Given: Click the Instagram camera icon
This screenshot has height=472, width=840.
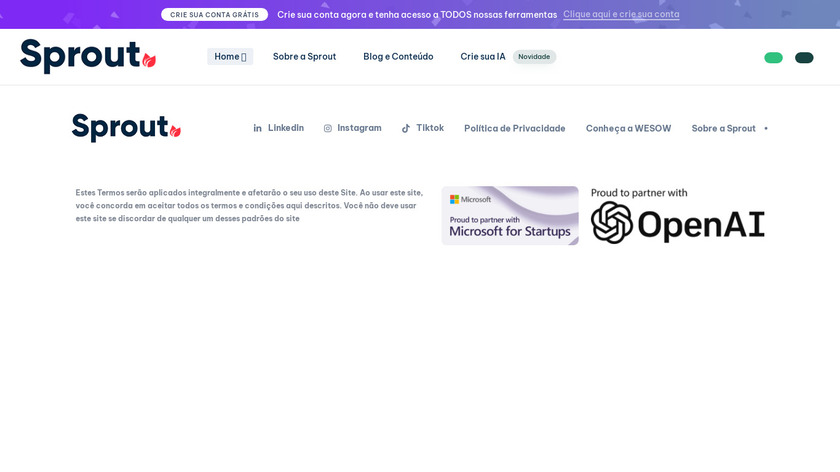Looking at the screenshot, I should coord(328,128).
